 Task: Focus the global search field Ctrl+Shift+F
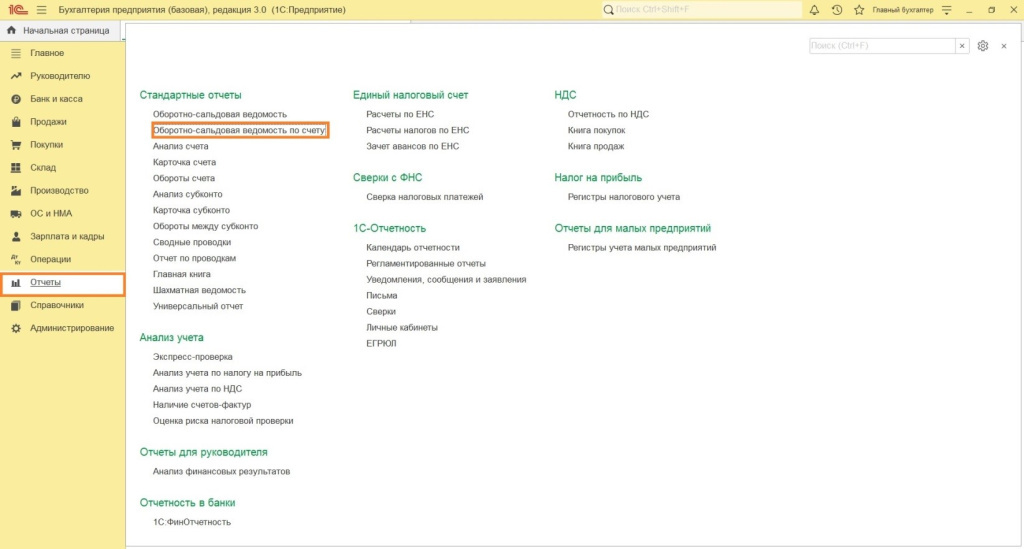click(x=707, y=10)
